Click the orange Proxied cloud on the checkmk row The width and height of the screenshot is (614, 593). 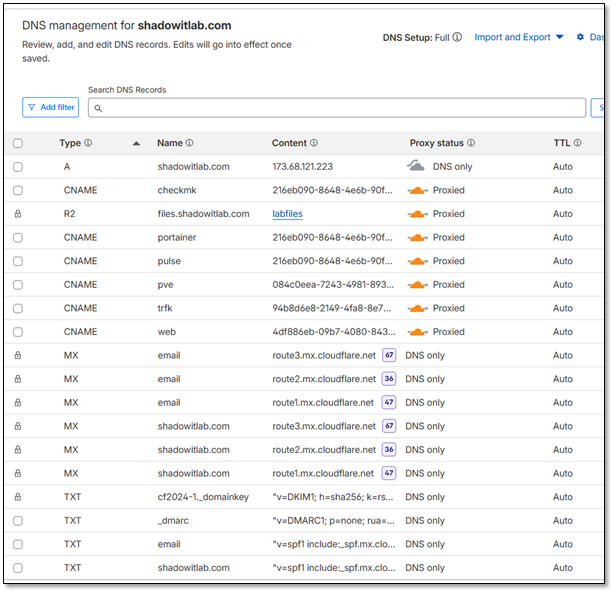417,191
